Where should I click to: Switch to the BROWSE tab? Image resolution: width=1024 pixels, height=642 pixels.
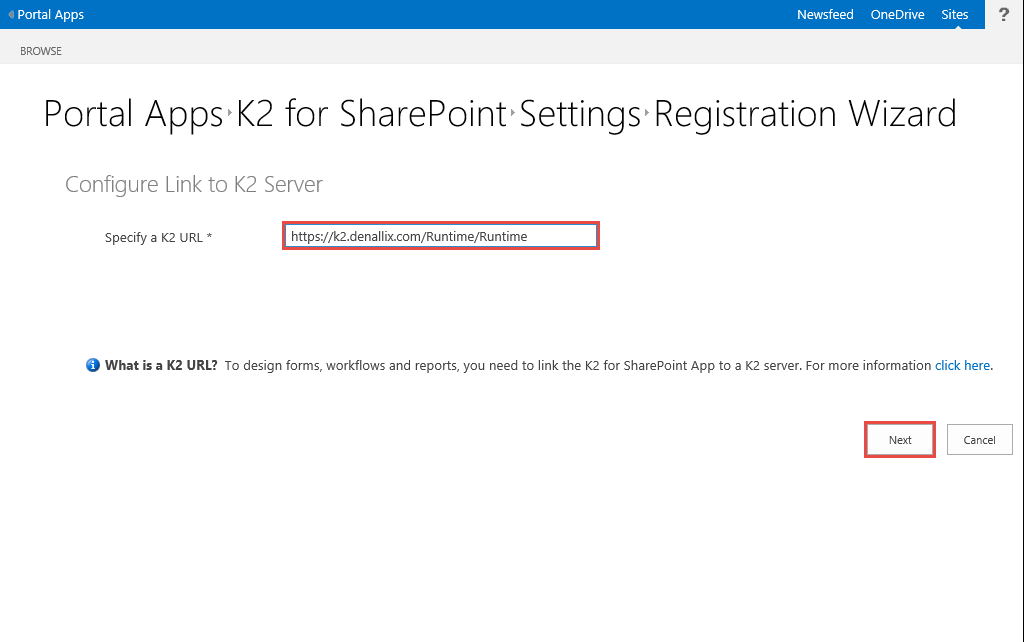[x=40, y=51]
